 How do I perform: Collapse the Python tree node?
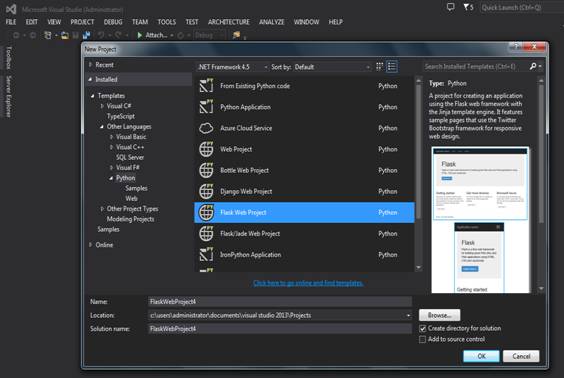pyautogui.click(x=111, y=178)
